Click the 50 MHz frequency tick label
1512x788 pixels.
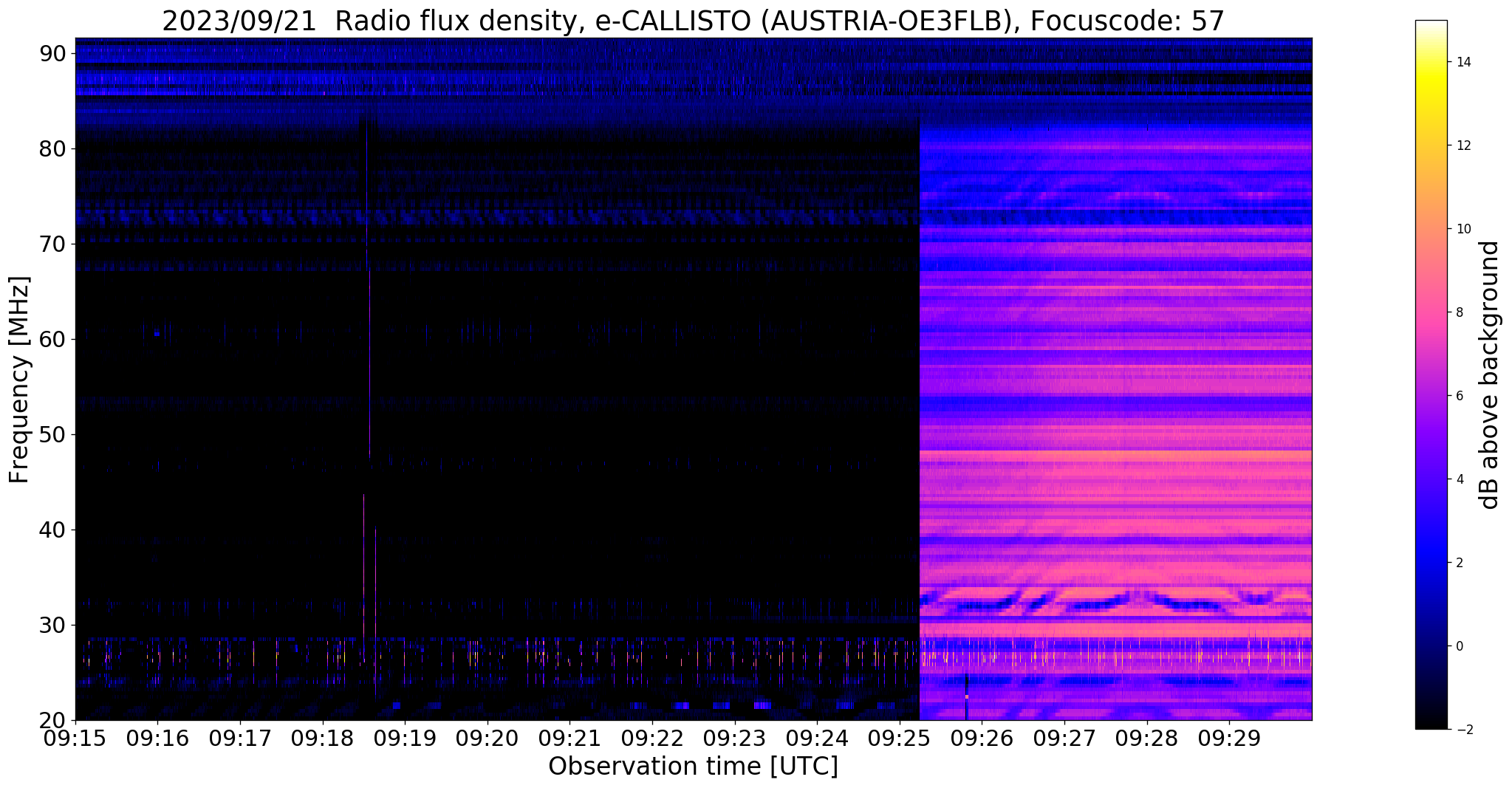[x=53, y=434]
